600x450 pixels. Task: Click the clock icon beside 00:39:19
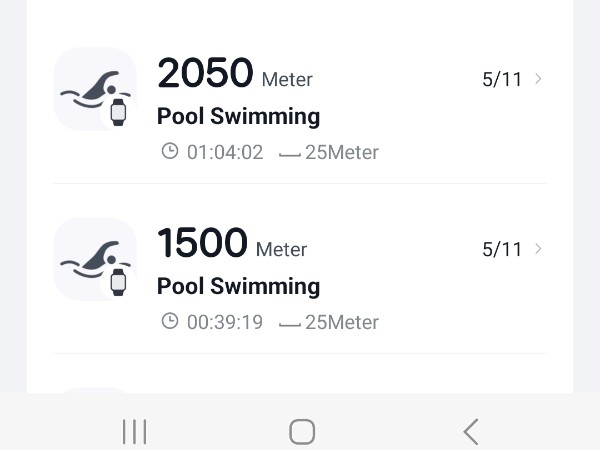tap(170, 322)
